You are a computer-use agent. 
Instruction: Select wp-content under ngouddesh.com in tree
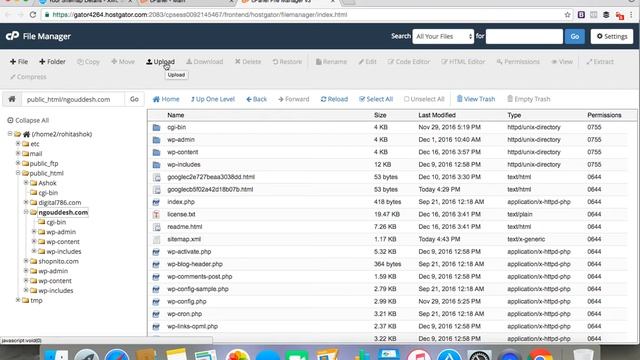pyautogui.click(x=63, y=242)
